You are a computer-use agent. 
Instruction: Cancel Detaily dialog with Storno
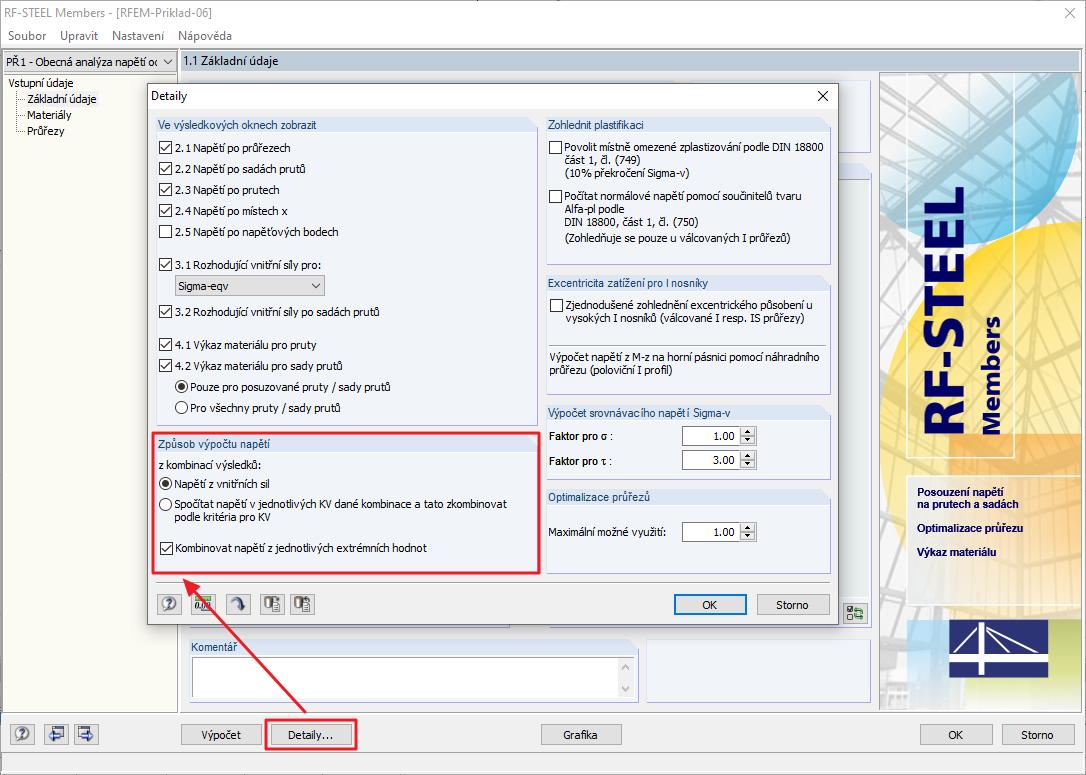(x=792, y=605)
